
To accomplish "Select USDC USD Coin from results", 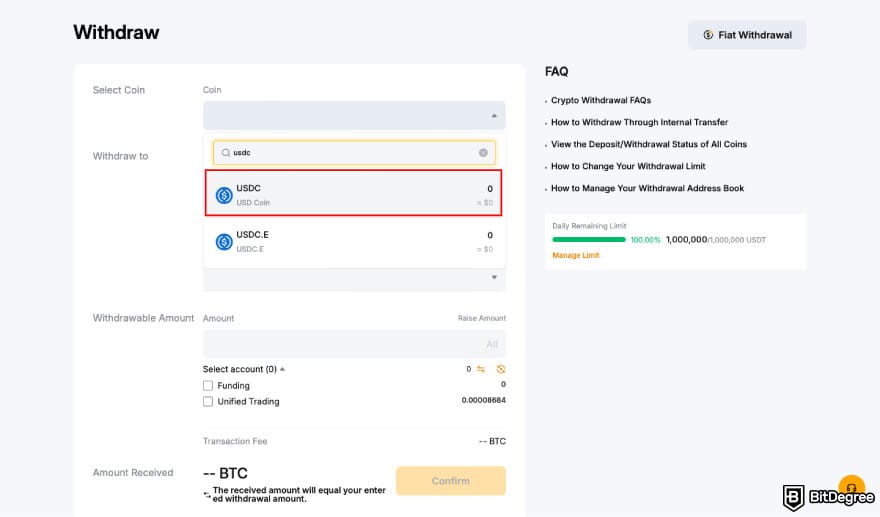I will (354, 193).
